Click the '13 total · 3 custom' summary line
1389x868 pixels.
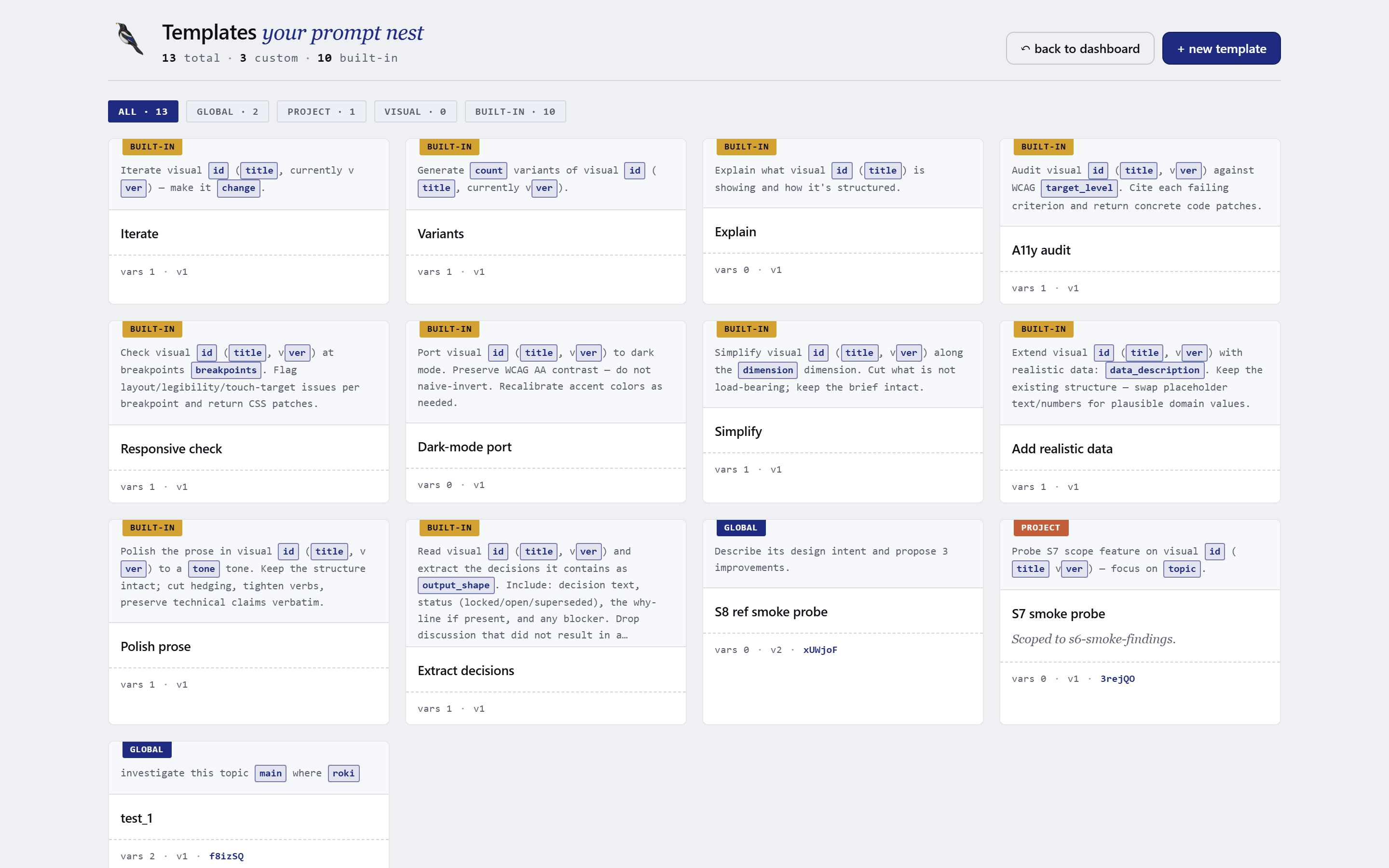(280, 58)
